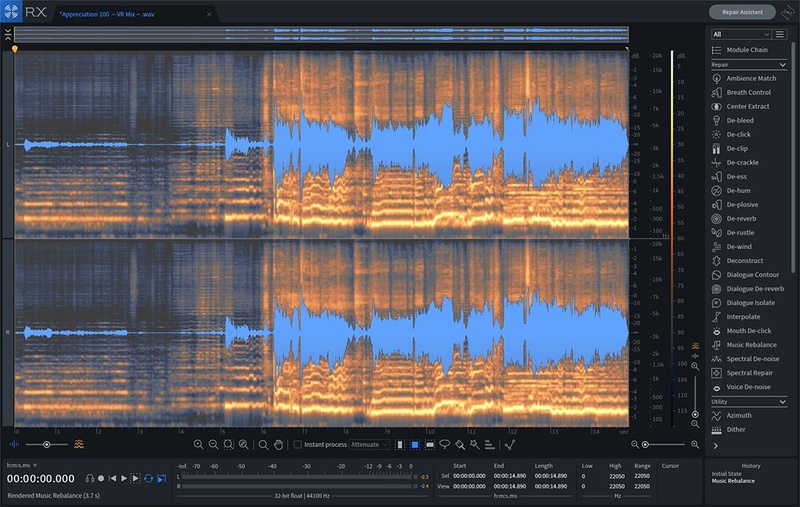Select the Brush selection tool
The width and height of the screenshot is (800, 507).
tap(460, 444)
